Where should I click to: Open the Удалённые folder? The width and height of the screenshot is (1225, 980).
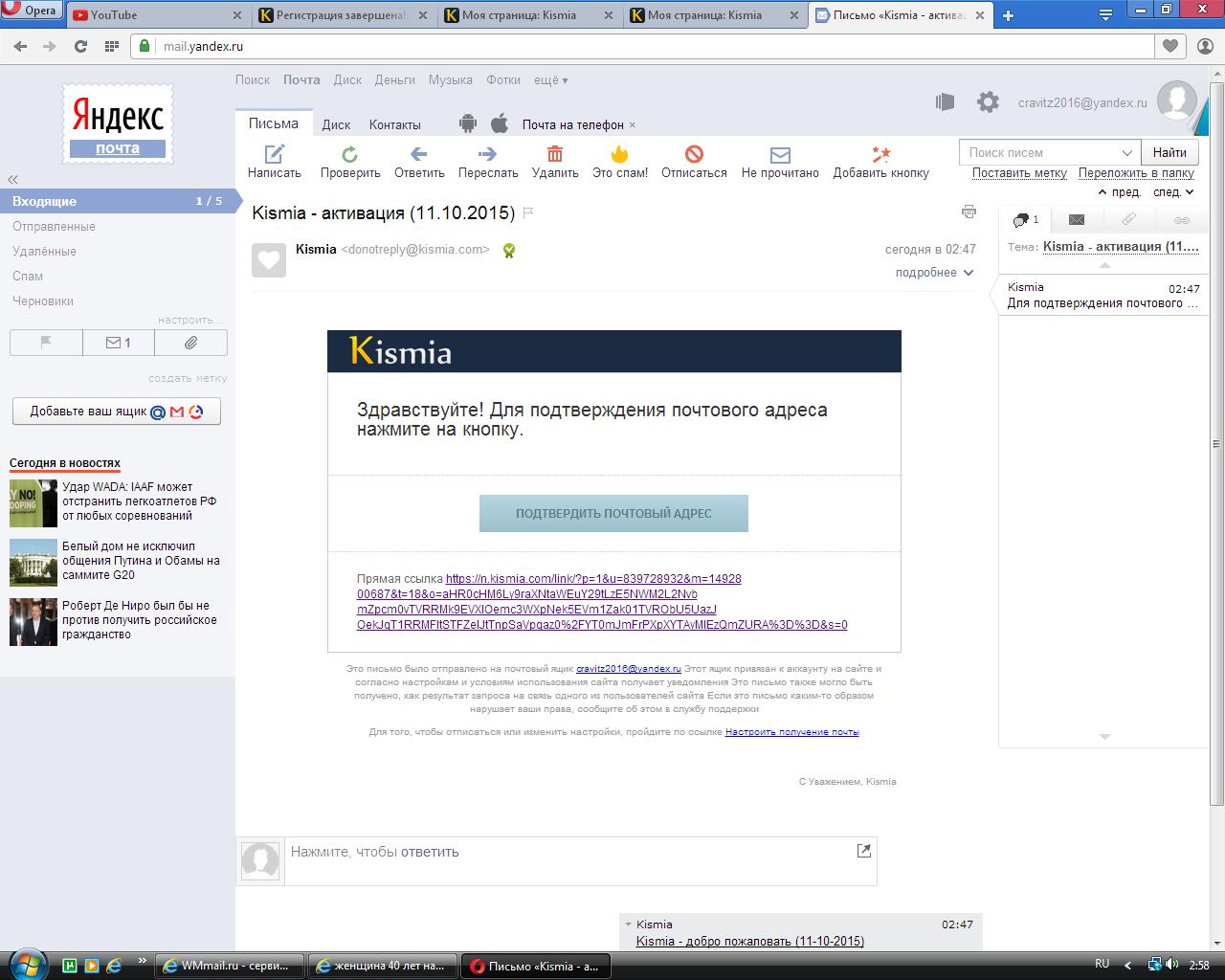coord(44,252)
